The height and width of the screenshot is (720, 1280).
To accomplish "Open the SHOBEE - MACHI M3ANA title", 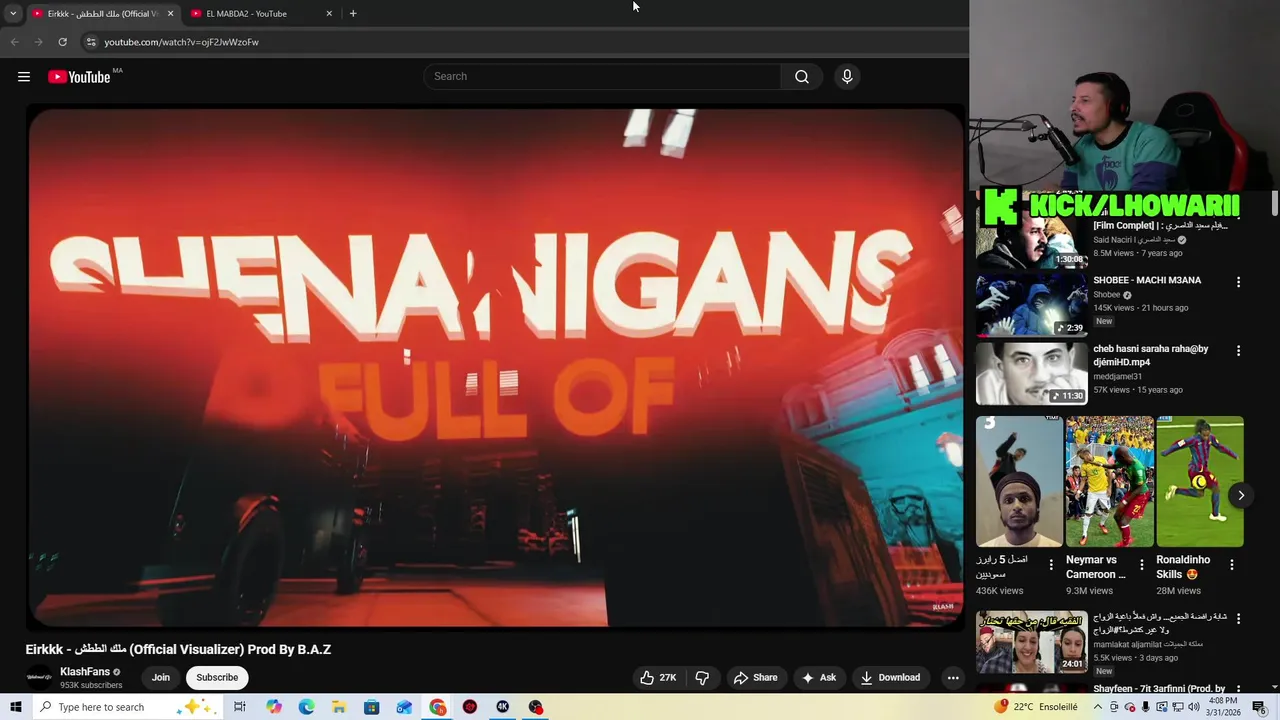I will pyautogui.click(x=1147, y=280).
